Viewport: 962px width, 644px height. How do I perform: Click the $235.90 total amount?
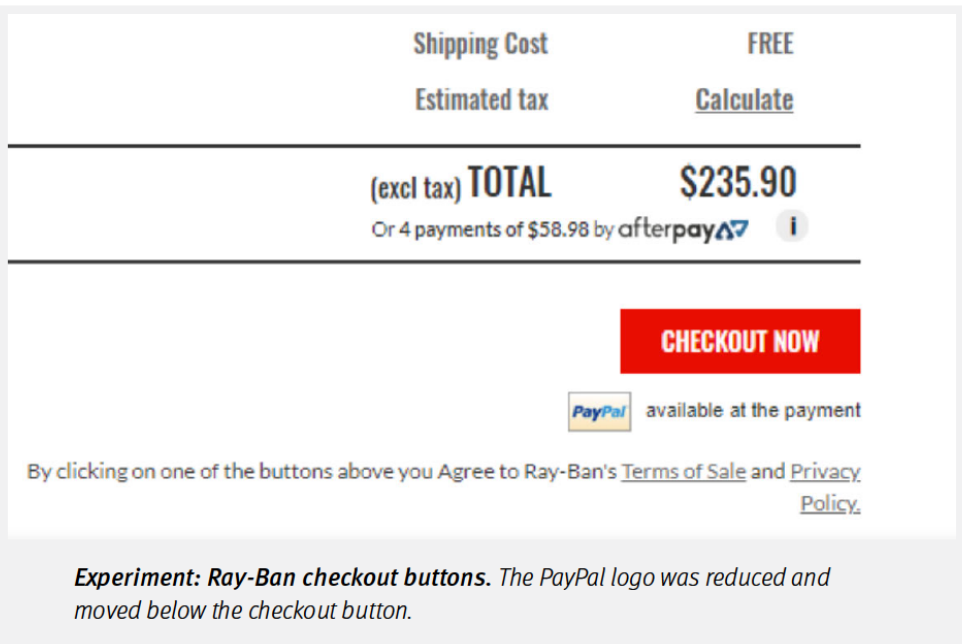(738, 182)
